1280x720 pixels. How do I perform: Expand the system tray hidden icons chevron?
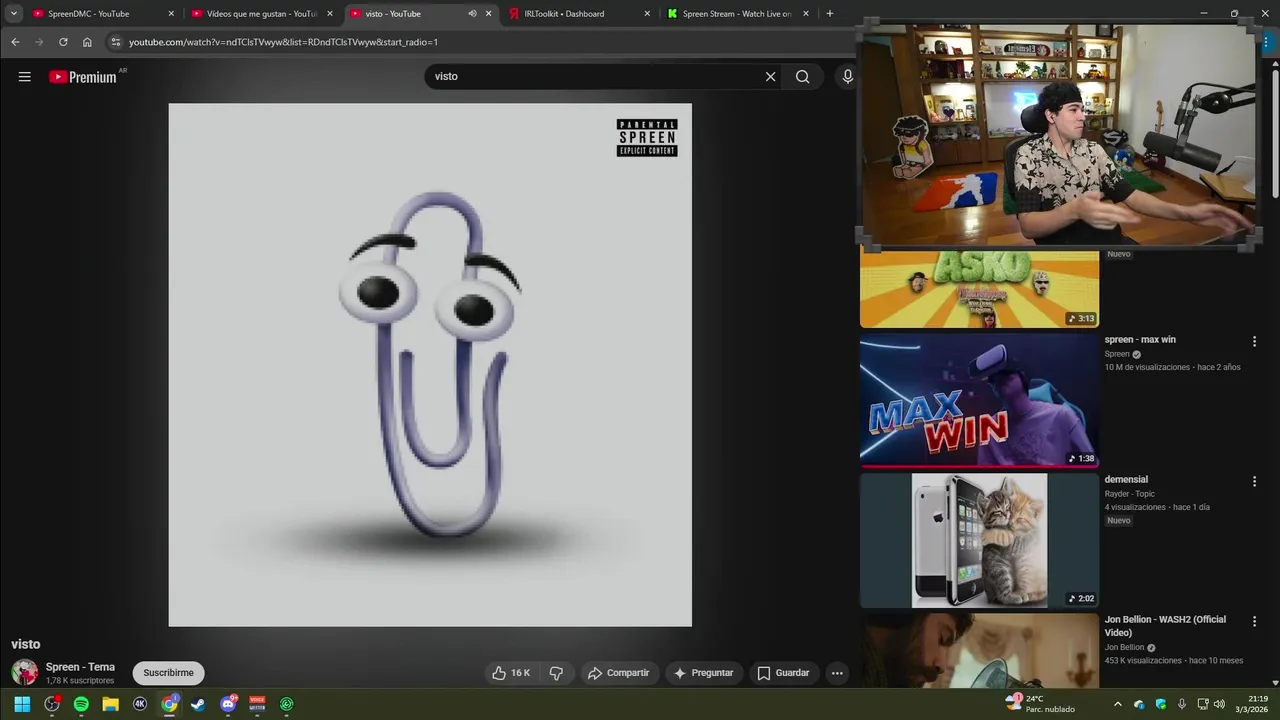1117,704
